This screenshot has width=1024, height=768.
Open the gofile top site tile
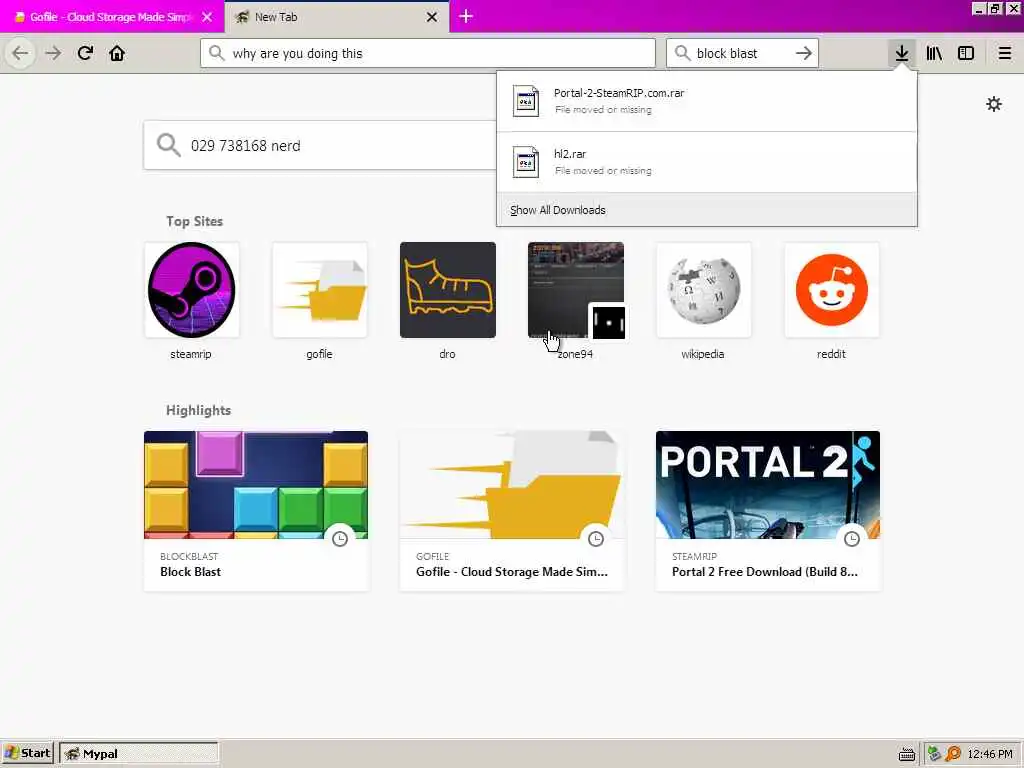tap(320, 290)
